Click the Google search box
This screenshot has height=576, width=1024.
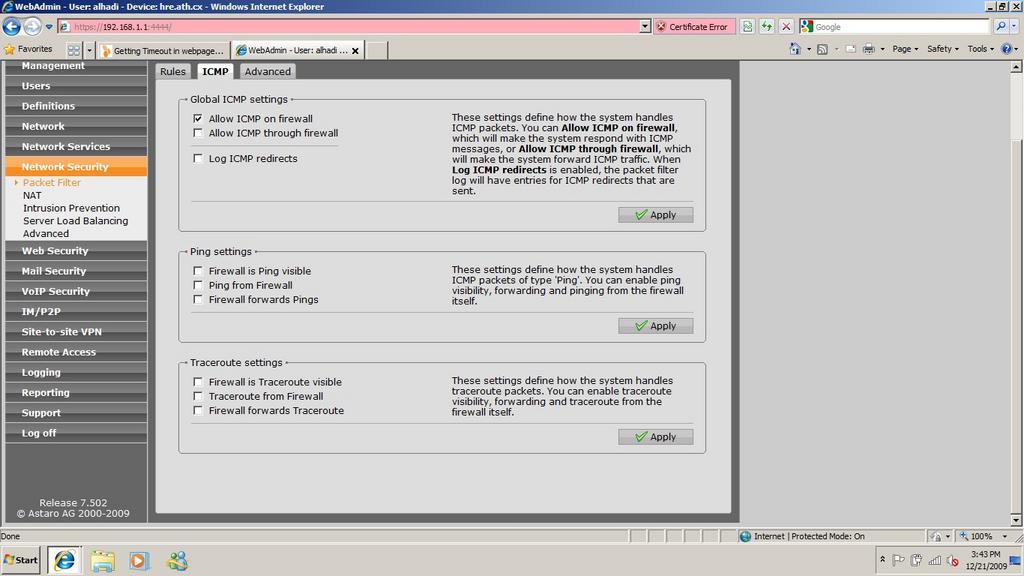coord(901,27)
